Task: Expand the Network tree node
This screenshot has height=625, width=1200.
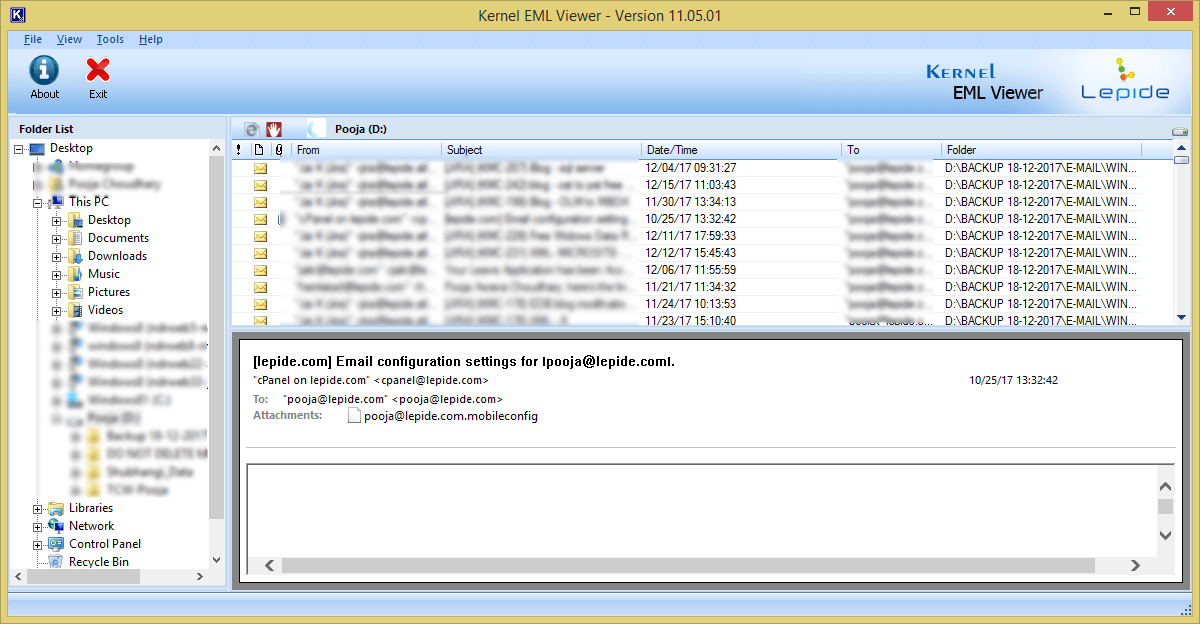Action: 38,527
